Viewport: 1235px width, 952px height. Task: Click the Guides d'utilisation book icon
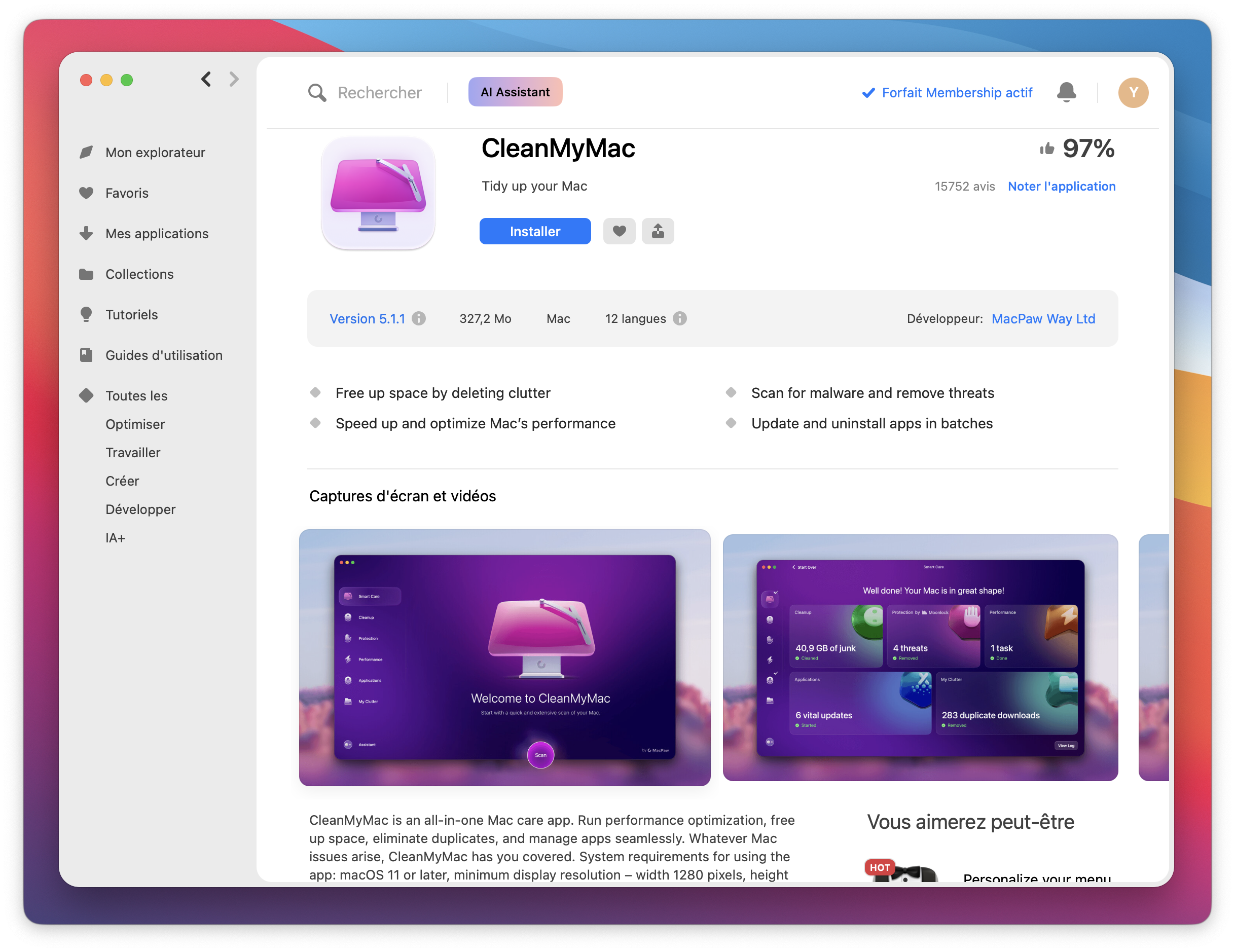86,355
